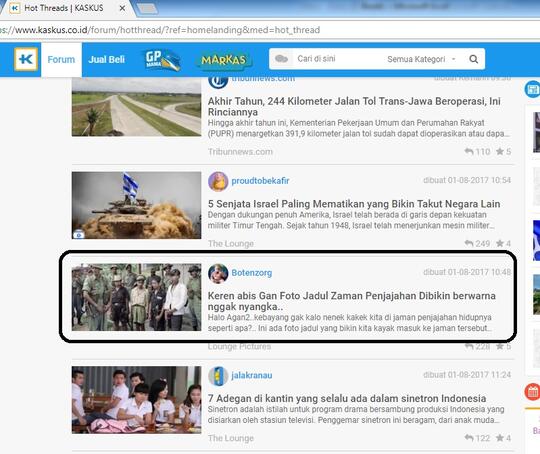Click the toll road thumbnail image

point(136,107)
